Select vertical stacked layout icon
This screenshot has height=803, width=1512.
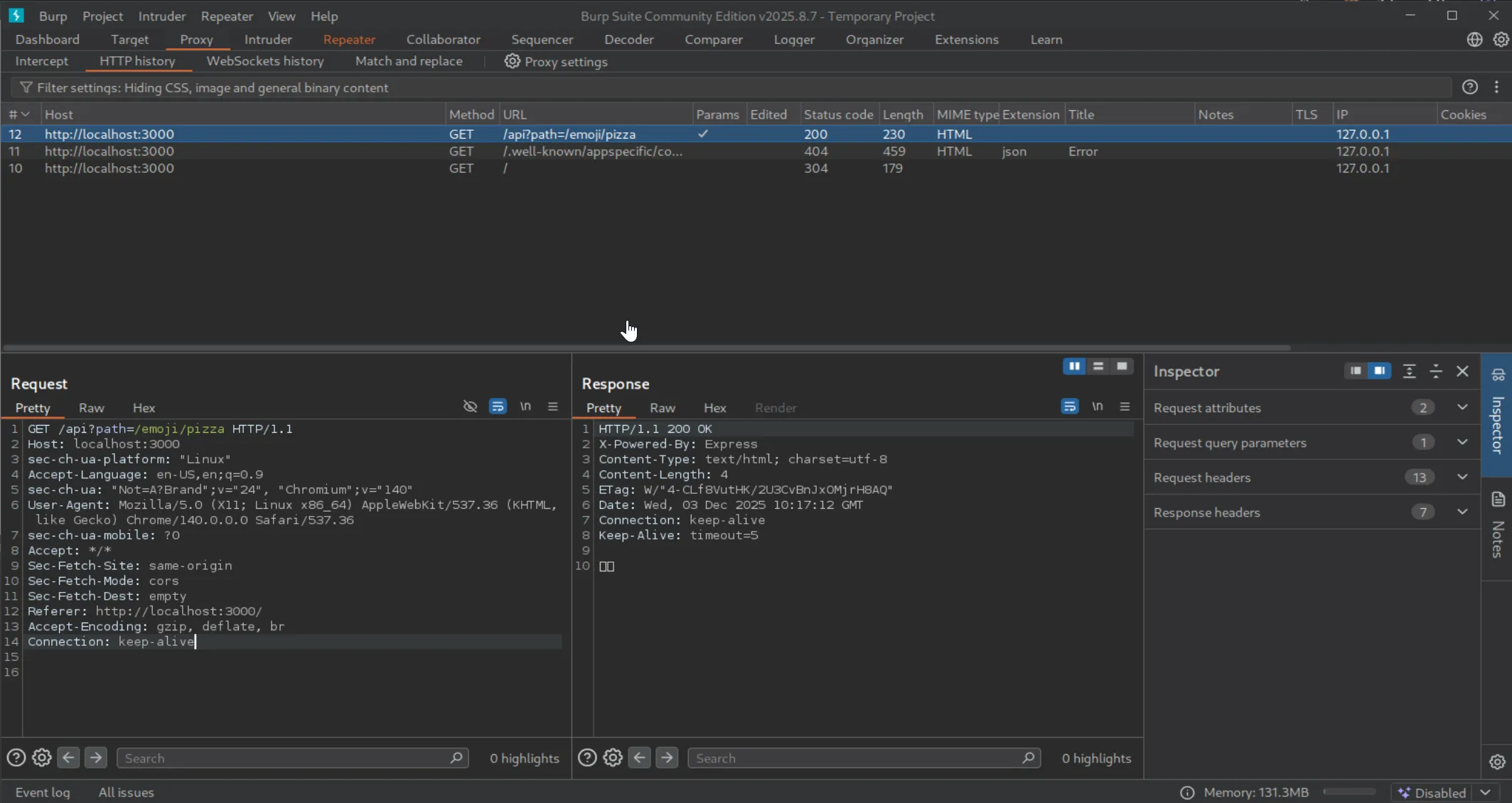tap(1098, 366)
